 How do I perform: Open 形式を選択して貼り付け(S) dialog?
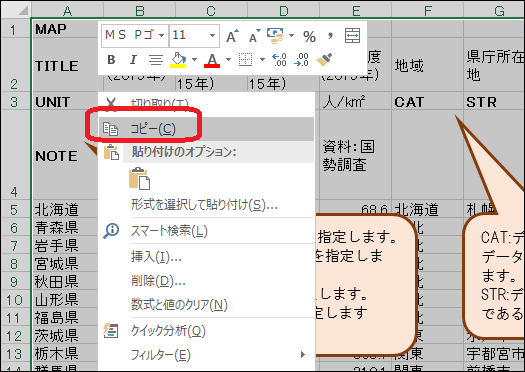tap(207, 204)
